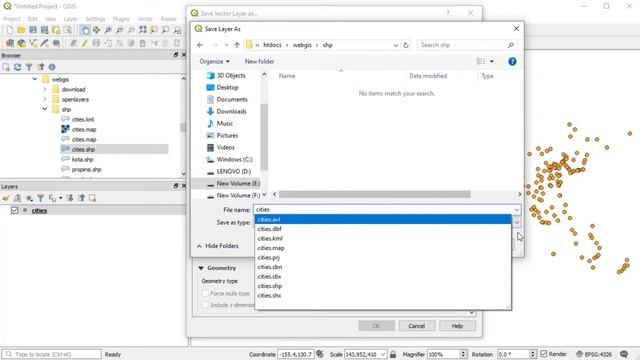Open the Plugins menu
This screenshot has height=360, width=640.
[x=121, y=19]
